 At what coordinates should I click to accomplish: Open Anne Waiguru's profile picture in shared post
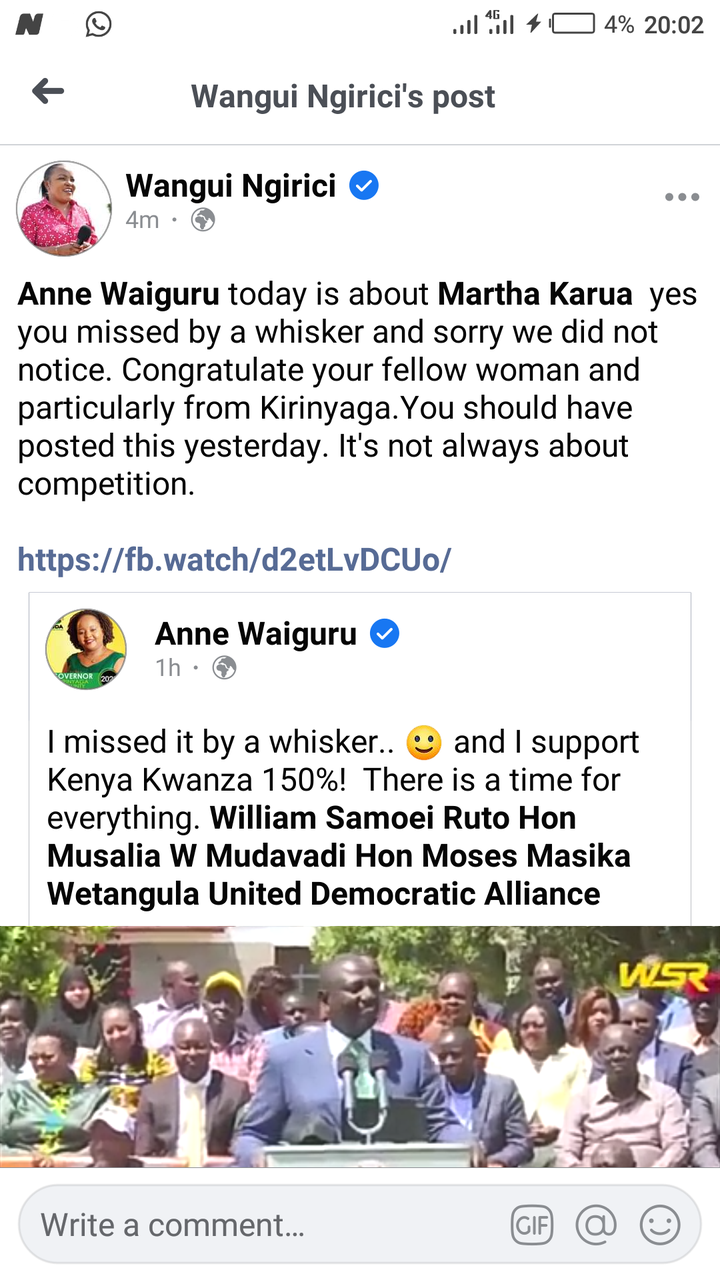tap(86, 649)
